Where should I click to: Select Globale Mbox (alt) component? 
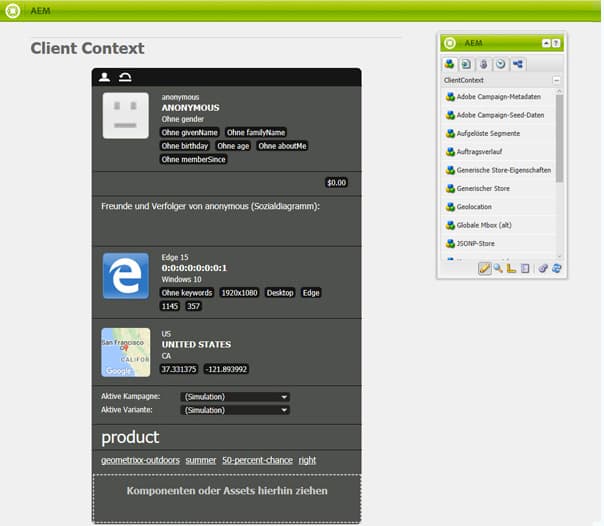coord(498,225)
